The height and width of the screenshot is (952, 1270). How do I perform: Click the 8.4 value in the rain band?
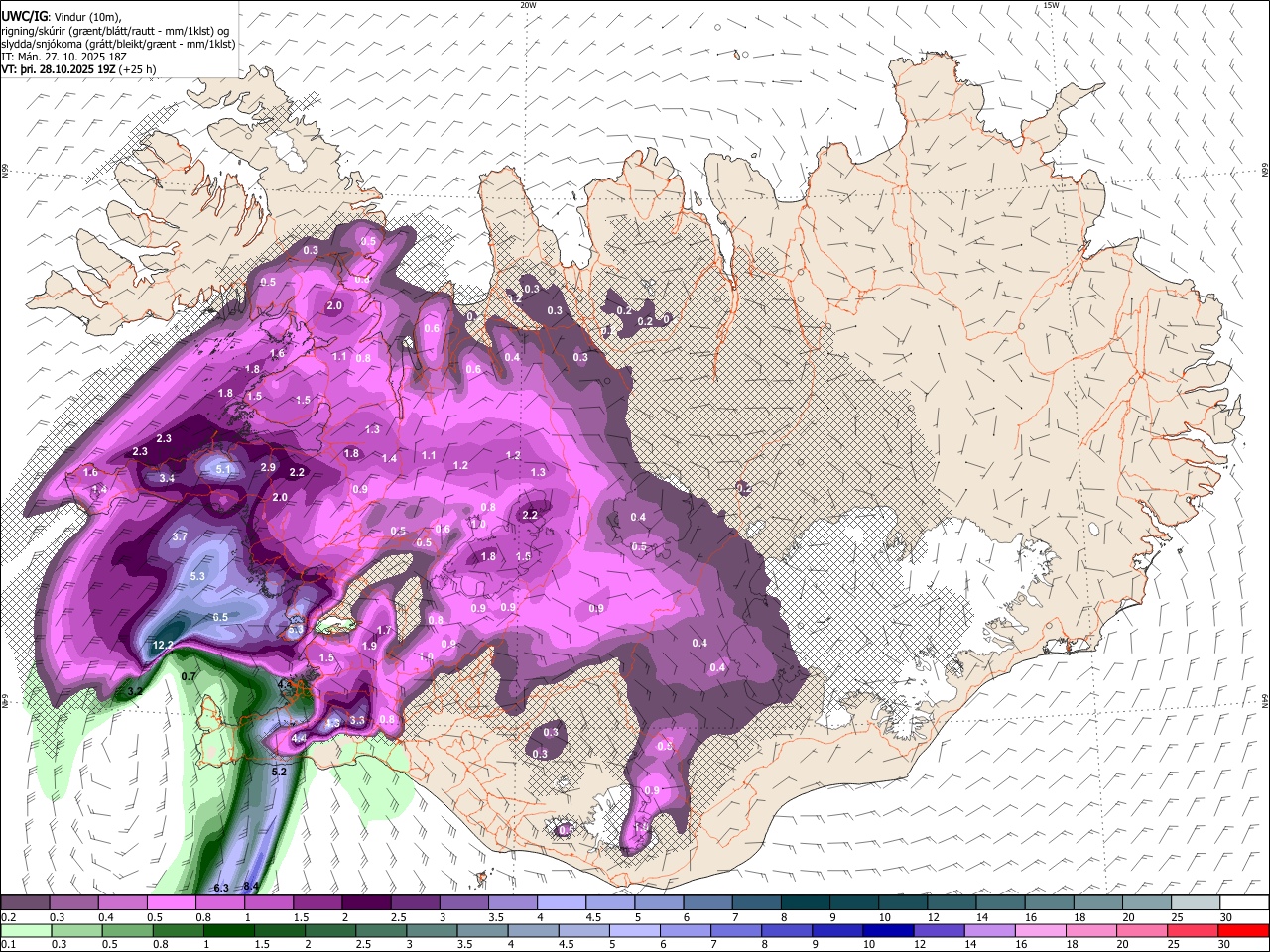click(x=251, y=887)
